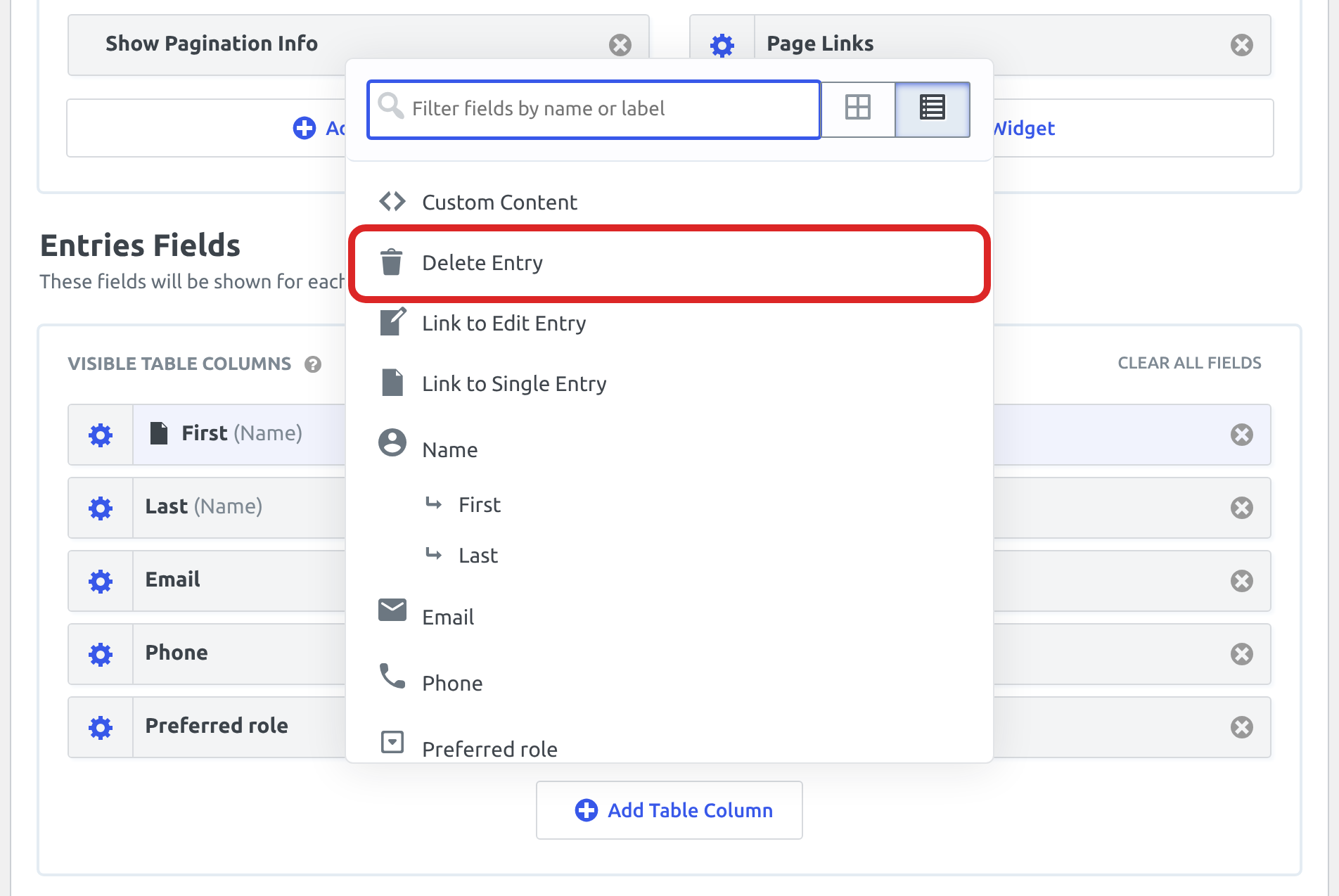
Task: Switch field picker to grid view
Action: pos(858,108)
